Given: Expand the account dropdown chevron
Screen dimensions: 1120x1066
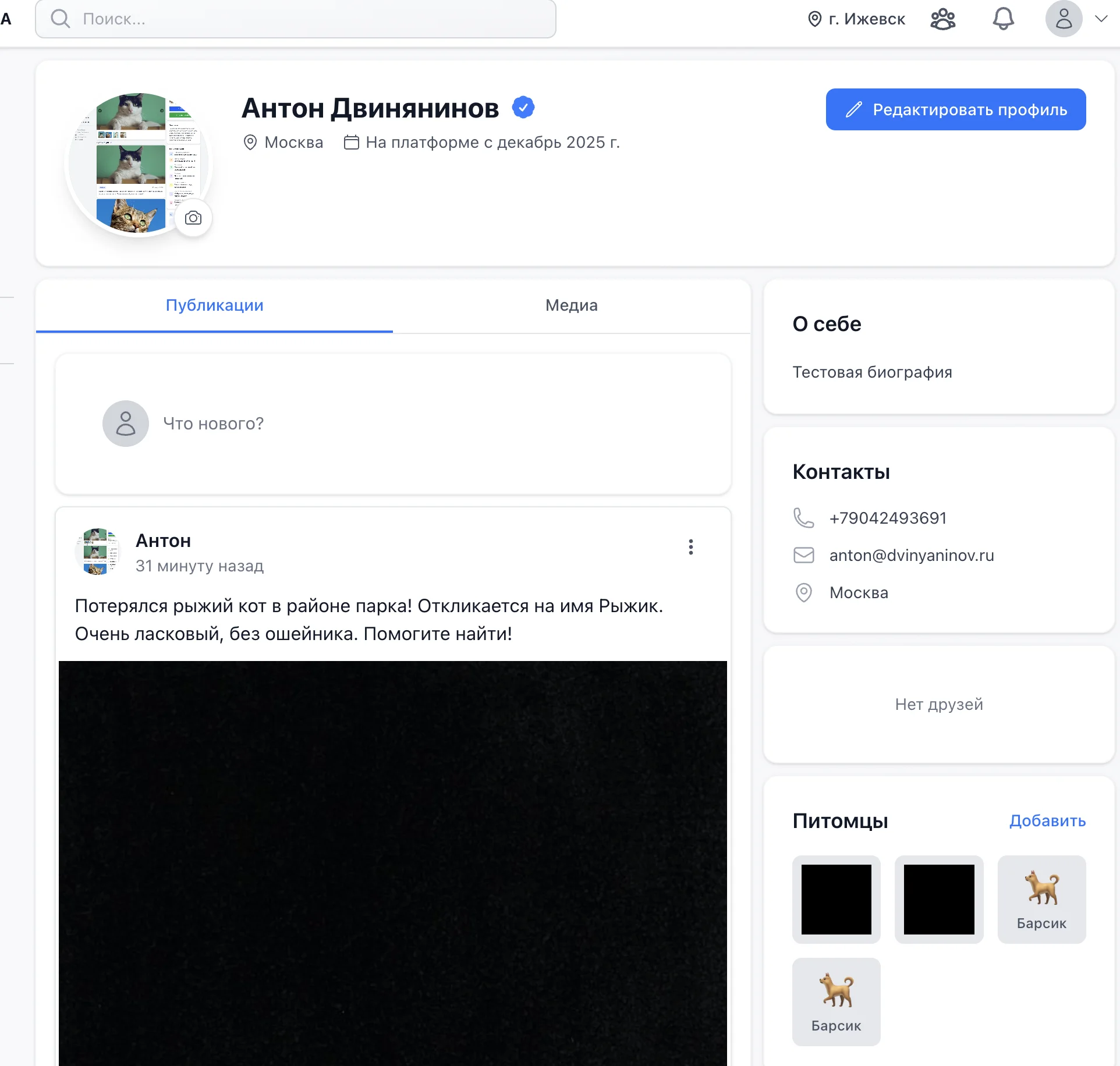Looking at the screenshot, I should (x=1101, y=19).
